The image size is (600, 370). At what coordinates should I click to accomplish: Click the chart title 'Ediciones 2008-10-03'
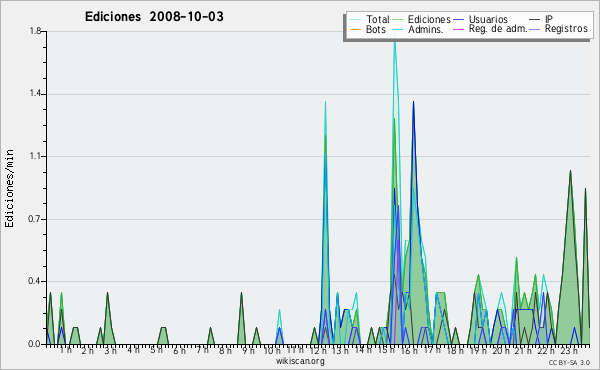tap(154, 17)
